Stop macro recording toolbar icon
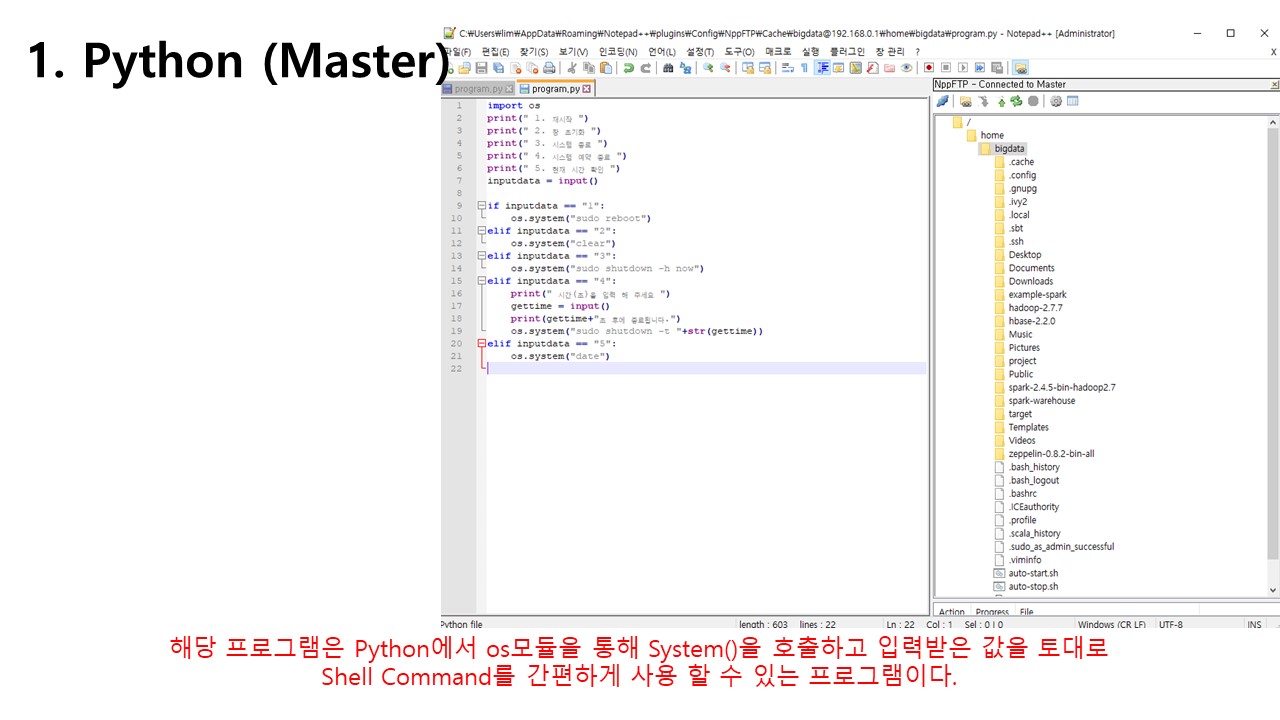The image size is (1280, 720). (946, 68)
